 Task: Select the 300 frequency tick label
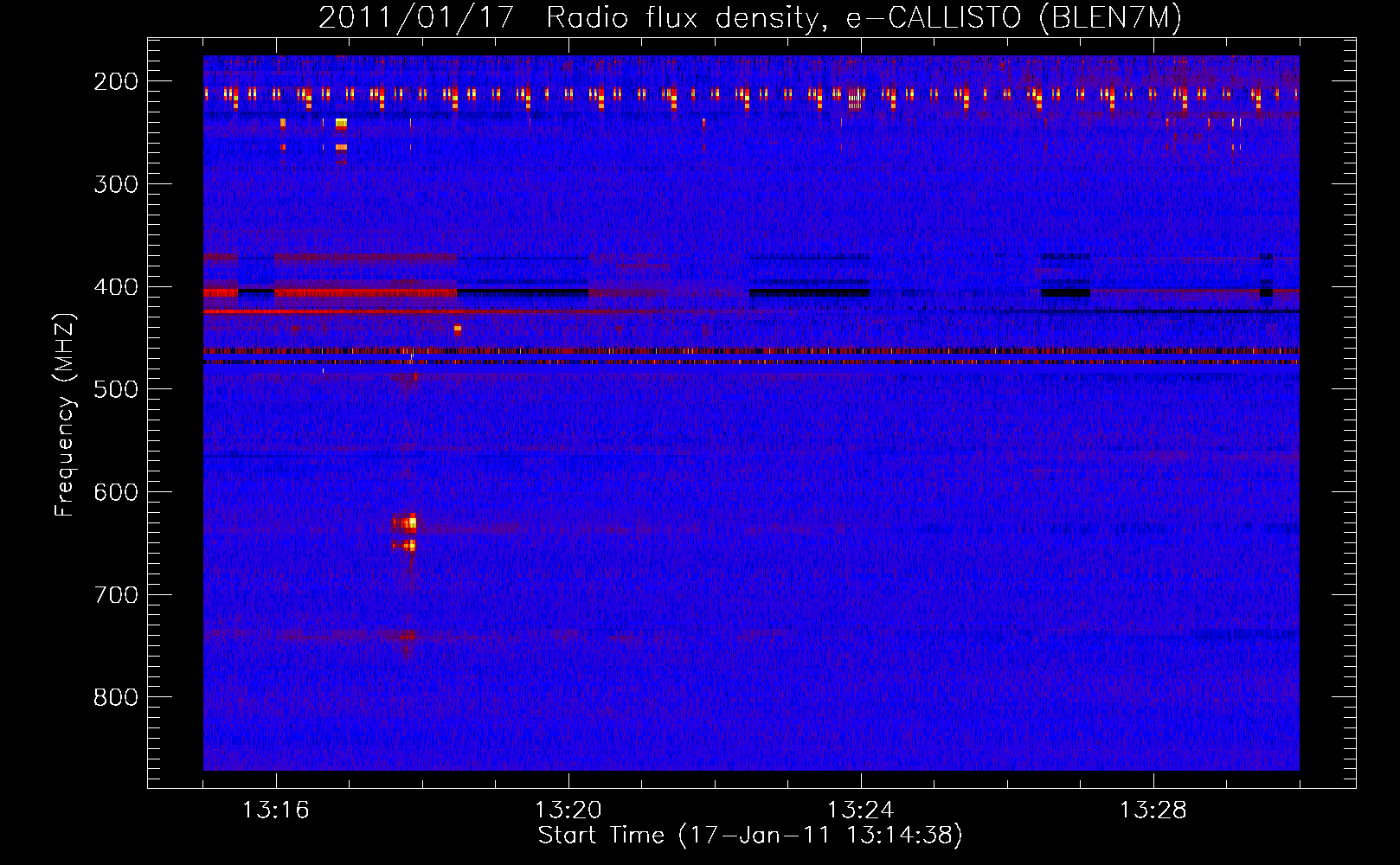tap(116, 184)
